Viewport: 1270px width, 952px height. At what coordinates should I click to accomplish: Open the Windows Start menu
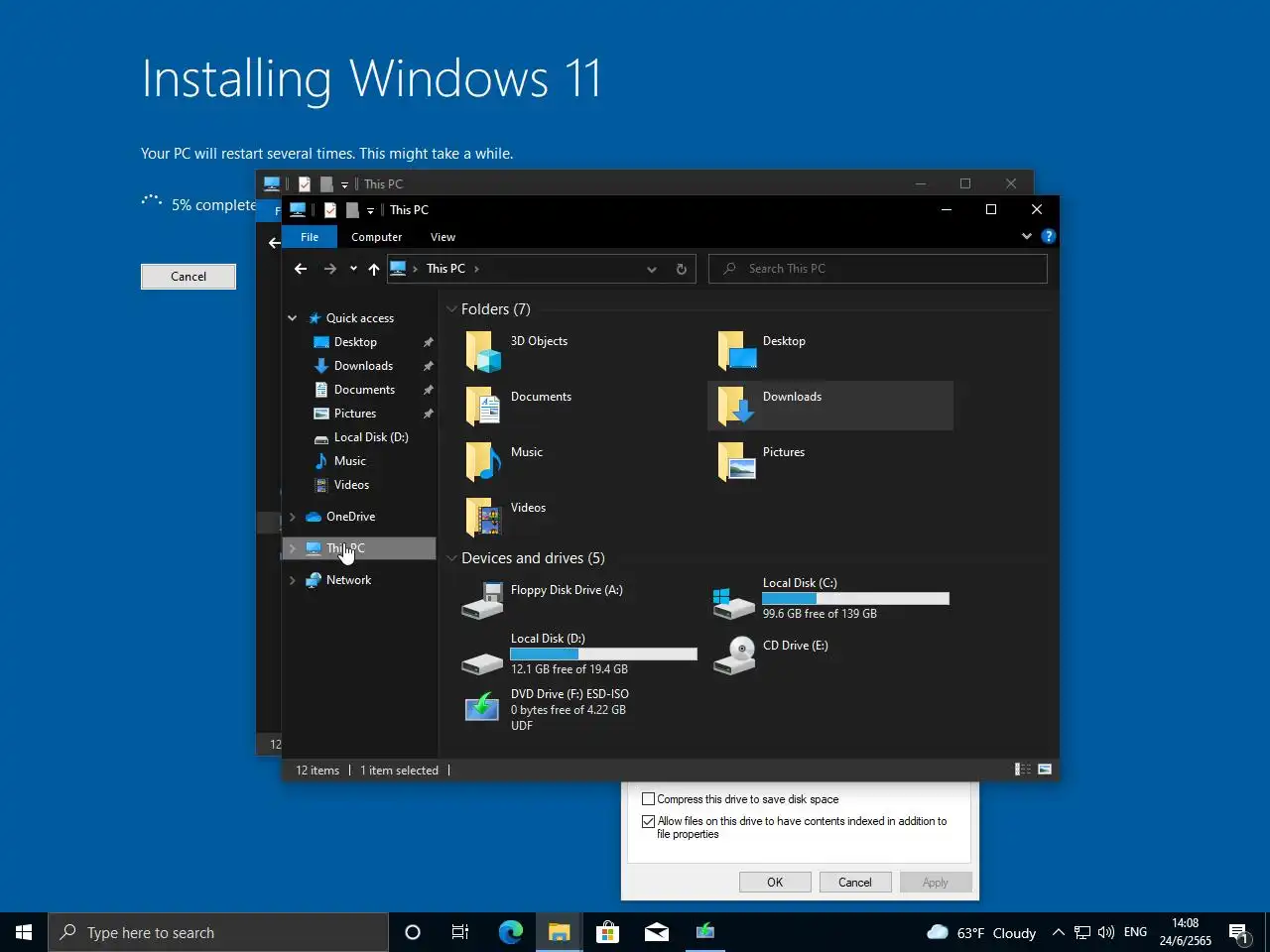point(24,932)
